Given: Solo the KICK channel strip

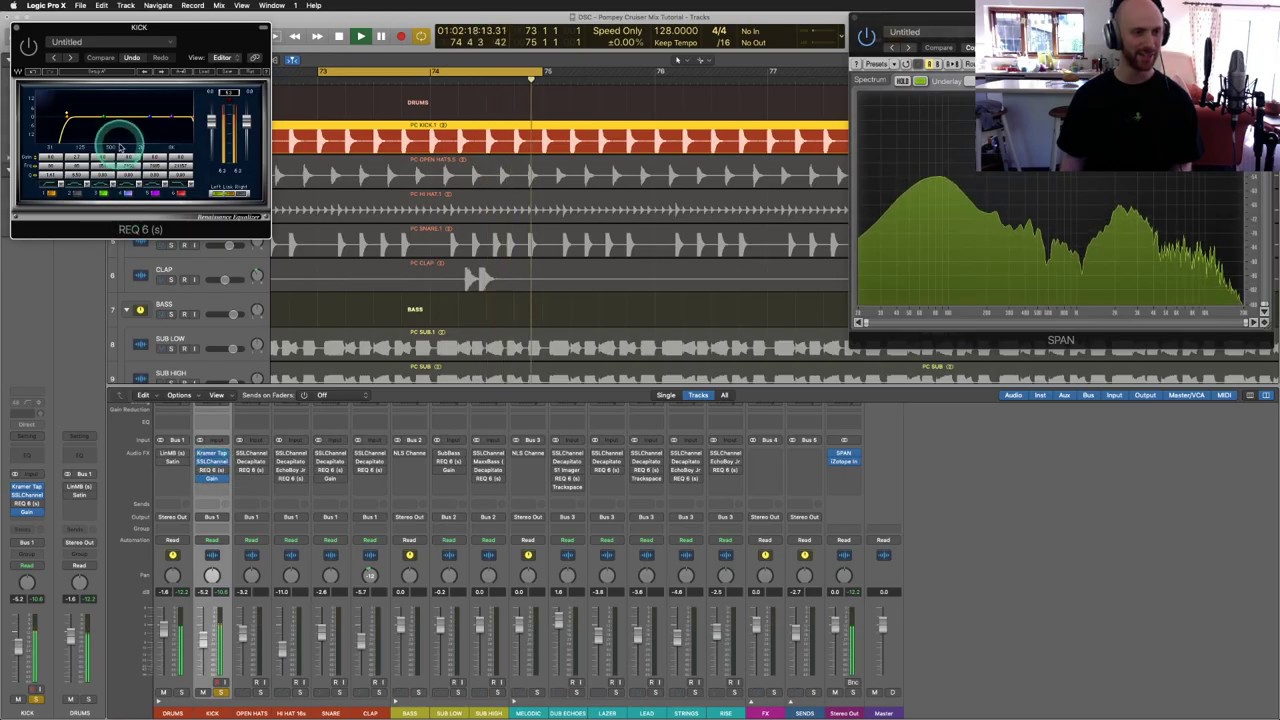Looking at the screenshot, I should point(220,692).
